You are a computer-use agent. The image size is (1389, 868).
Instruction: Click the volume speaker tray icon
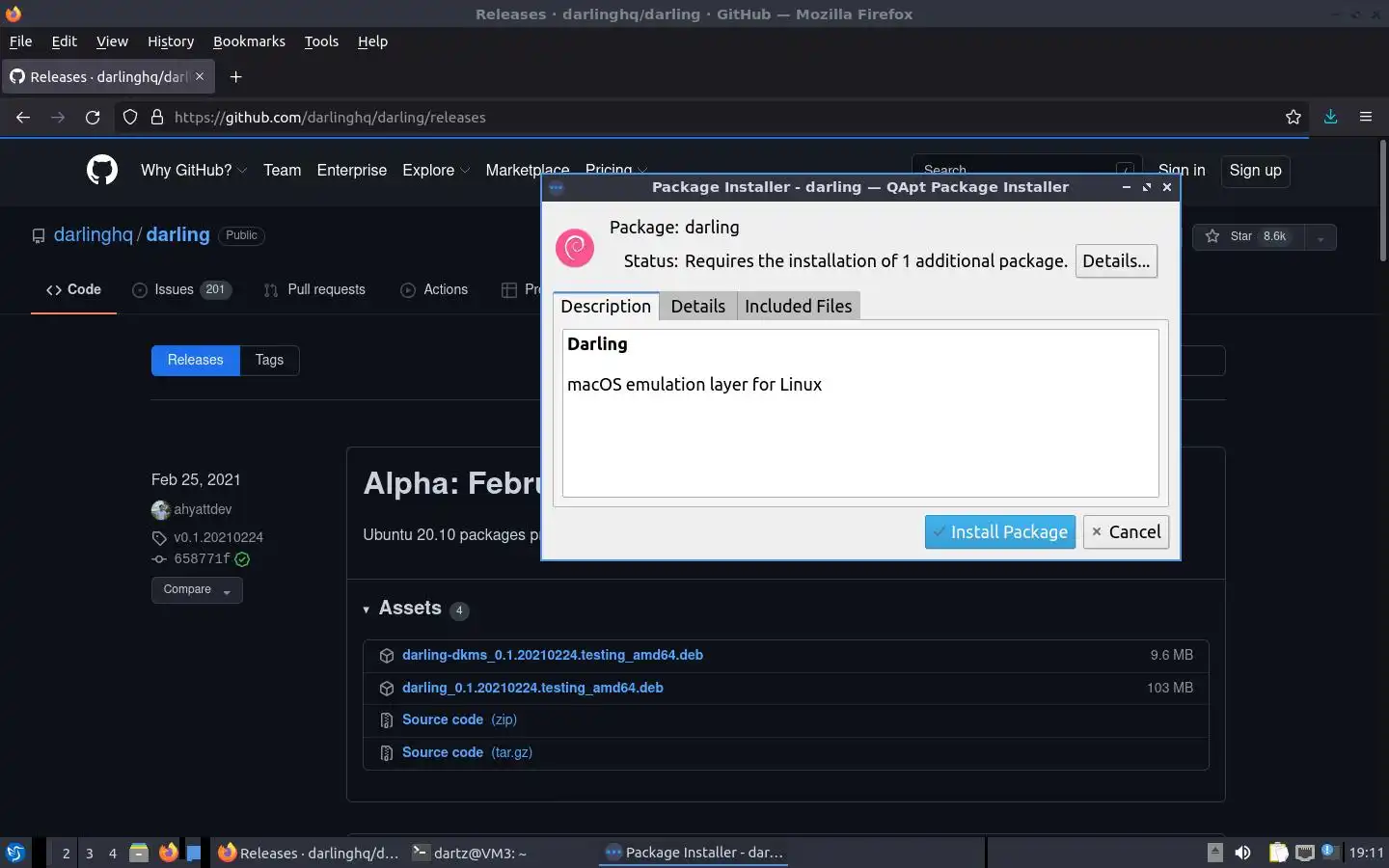[x=1243, y=853]
